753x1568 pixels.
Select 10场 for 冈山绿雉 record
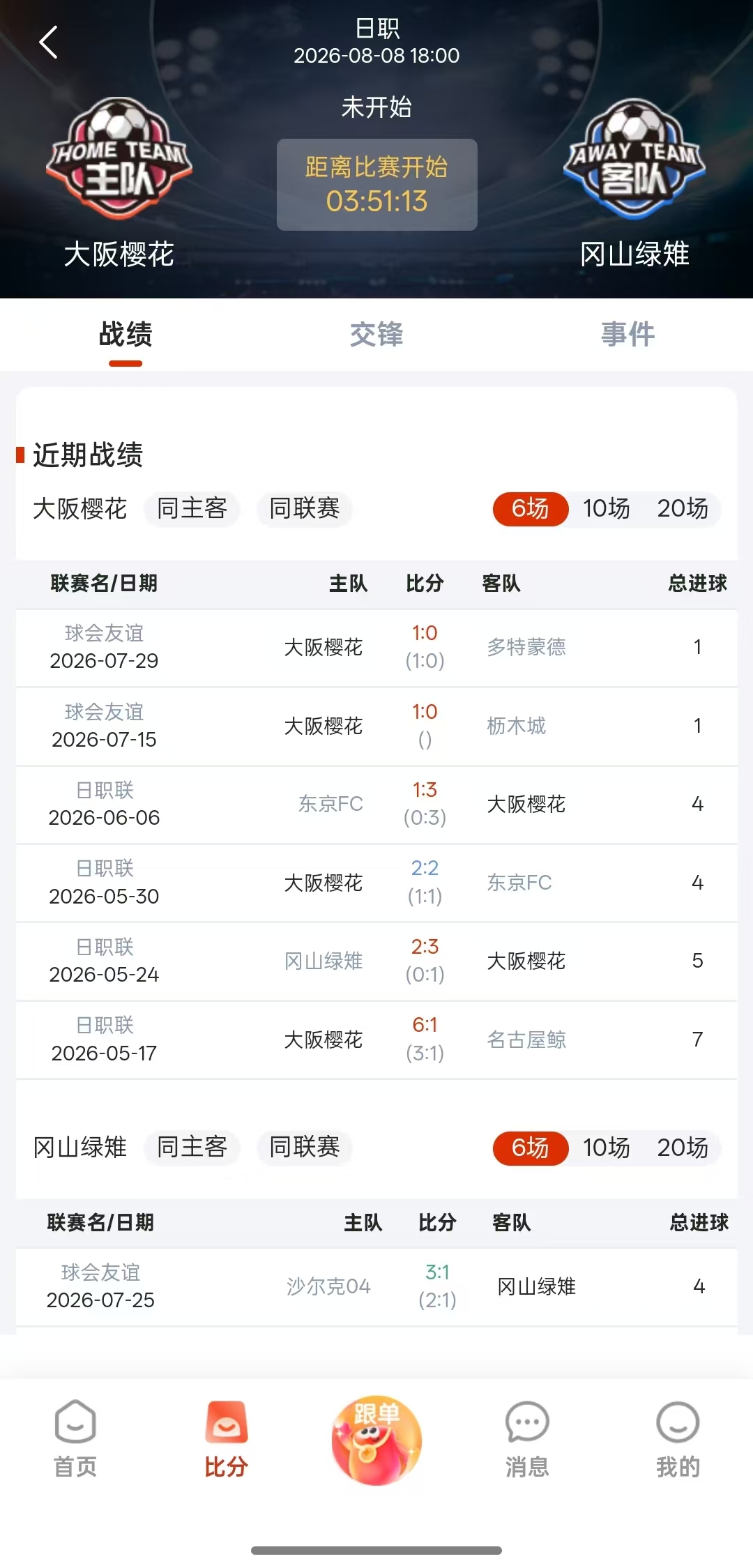pyautogui.click(x=607, y=1148)
